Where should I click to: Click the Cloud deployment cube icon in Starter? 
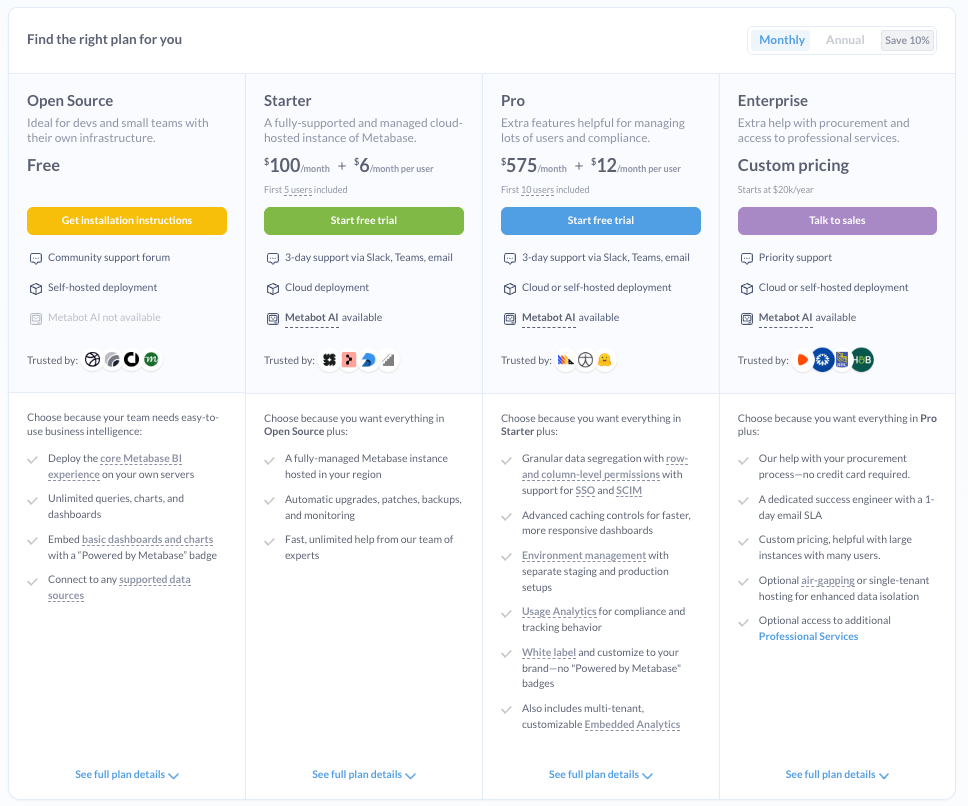point(273,288)
